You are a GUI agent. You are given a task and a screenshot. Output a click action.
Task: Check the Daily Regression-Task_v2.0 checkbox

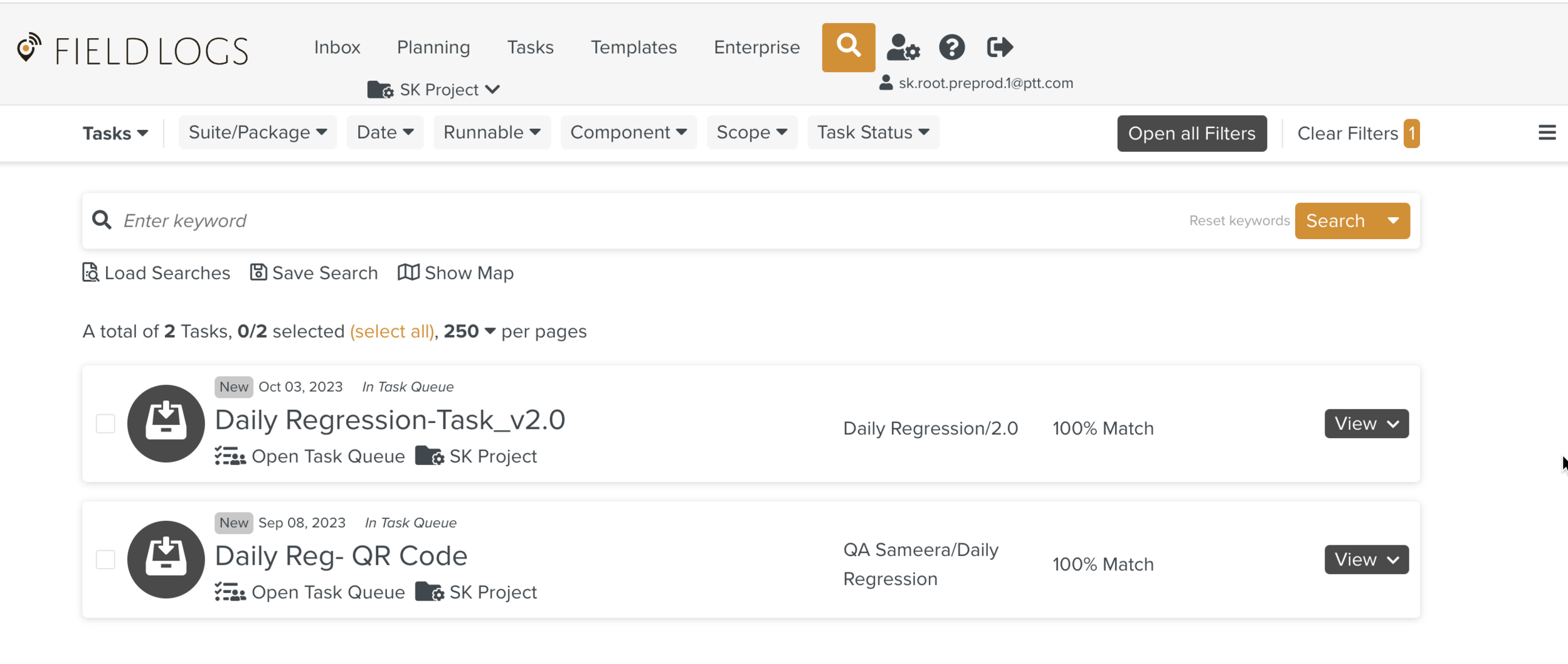tap(105, 424)
